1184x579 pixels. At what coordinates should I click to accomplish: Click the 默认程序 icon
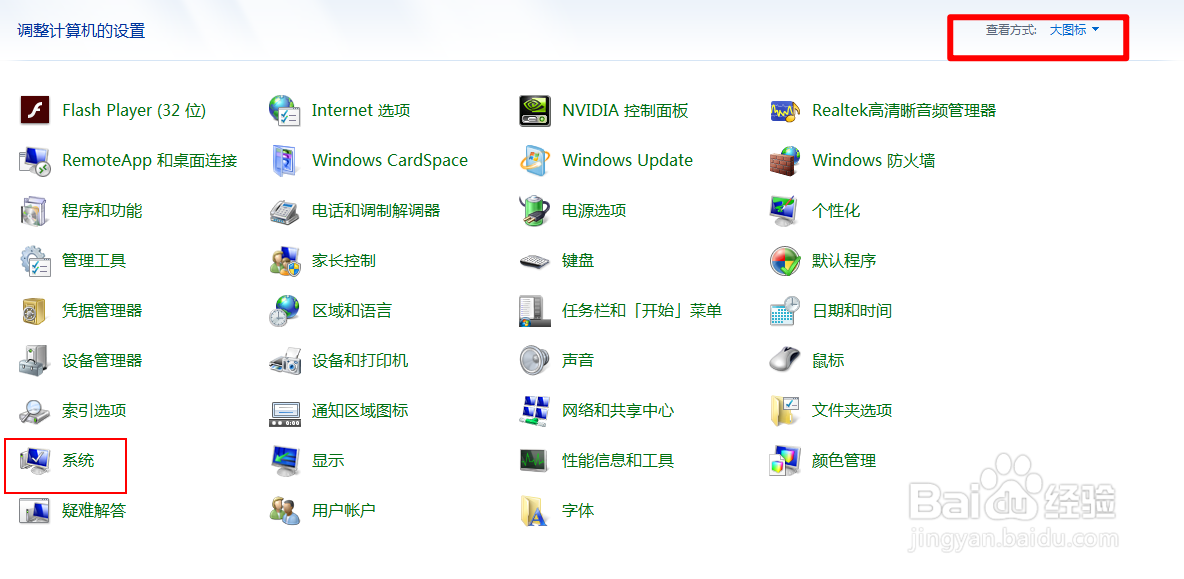(x=785, y=260)
